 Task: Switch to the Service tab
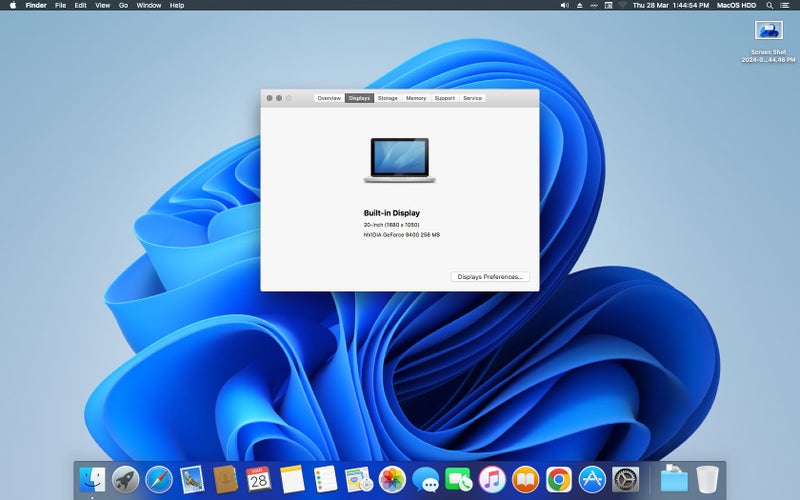click(472, 98)
